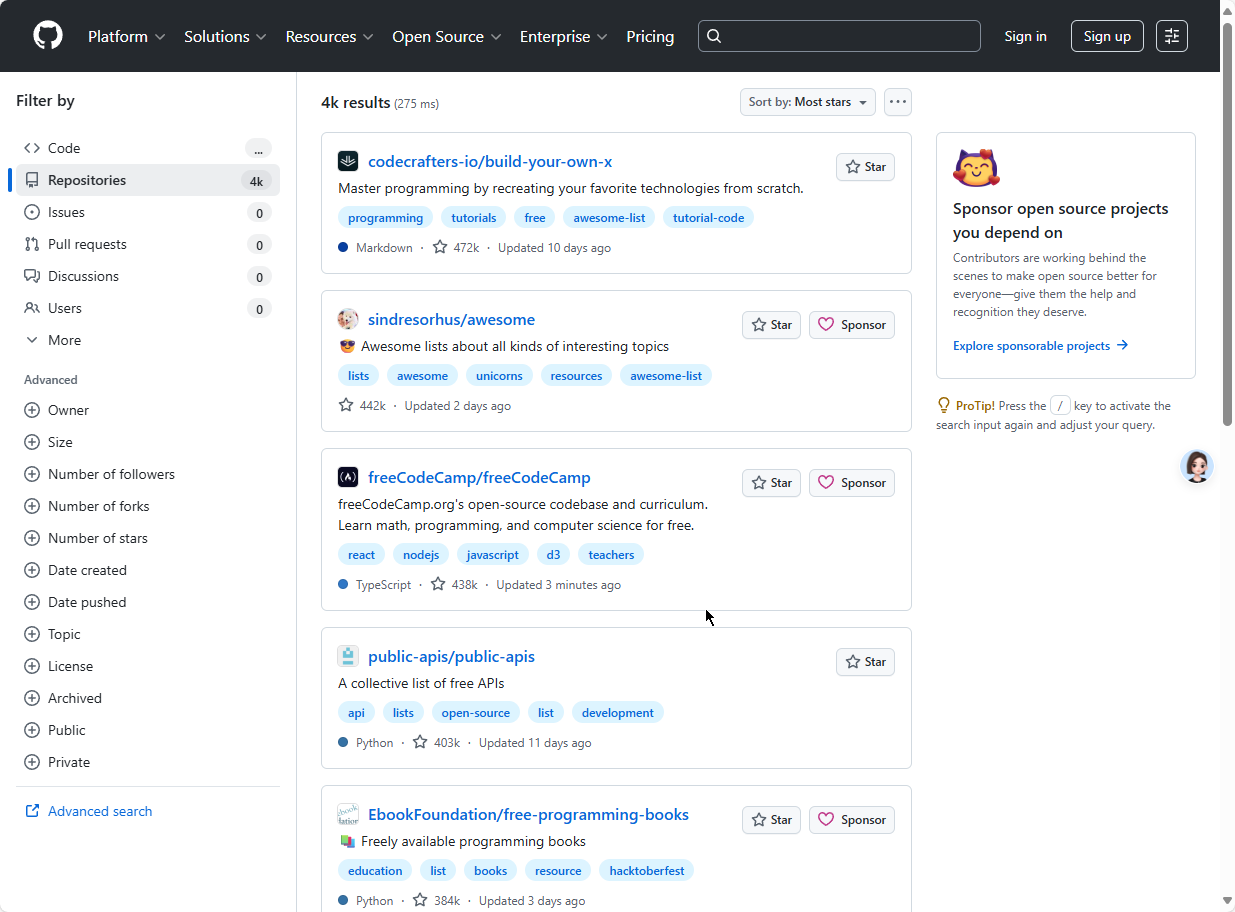The width and height of the screenshot is (1235, 912).
Task: Click the public-apis repository avatar
Action: [348, 656]
